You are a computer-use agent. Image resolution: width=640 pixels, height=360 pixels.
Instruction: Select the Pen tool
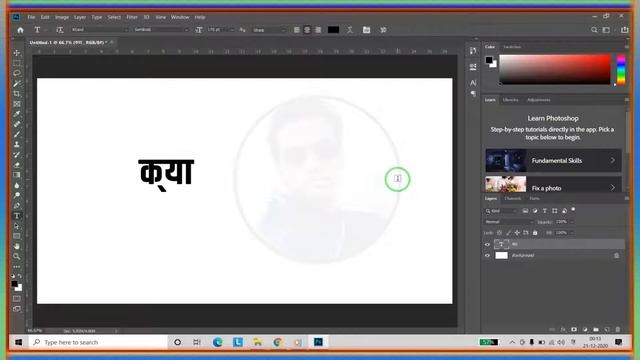17,206
